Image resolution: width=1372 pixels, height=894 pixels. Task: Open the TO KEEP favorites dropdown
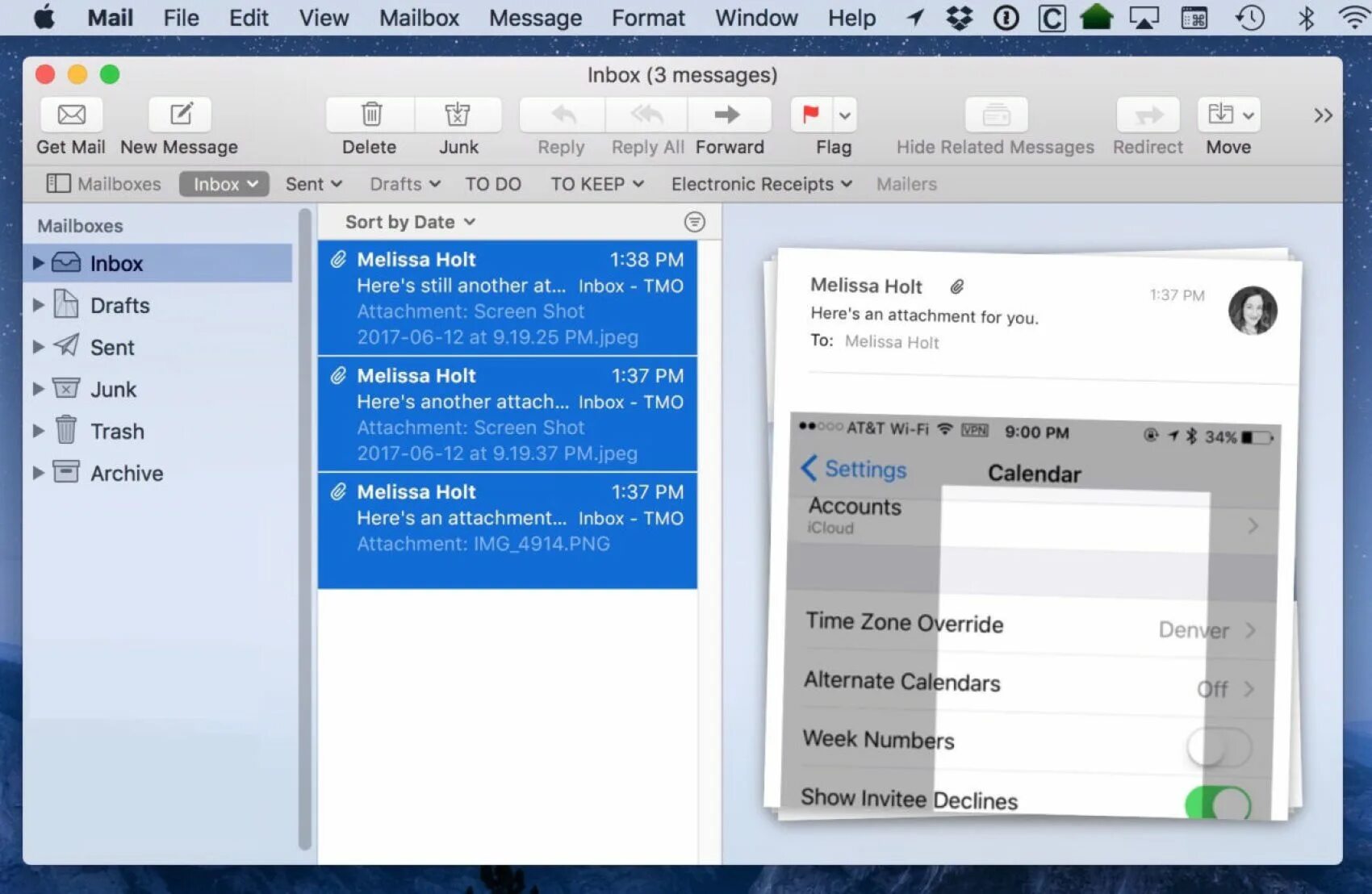597,184
